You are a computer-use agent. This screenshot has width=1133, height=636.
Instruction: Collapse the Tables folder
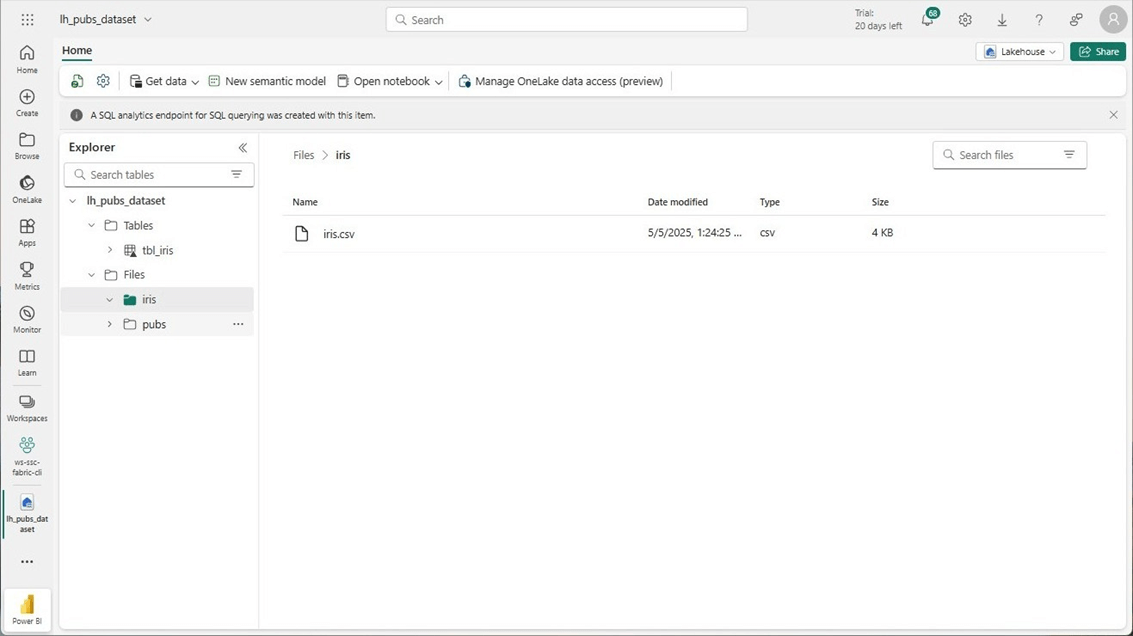(x=91, y=225)
